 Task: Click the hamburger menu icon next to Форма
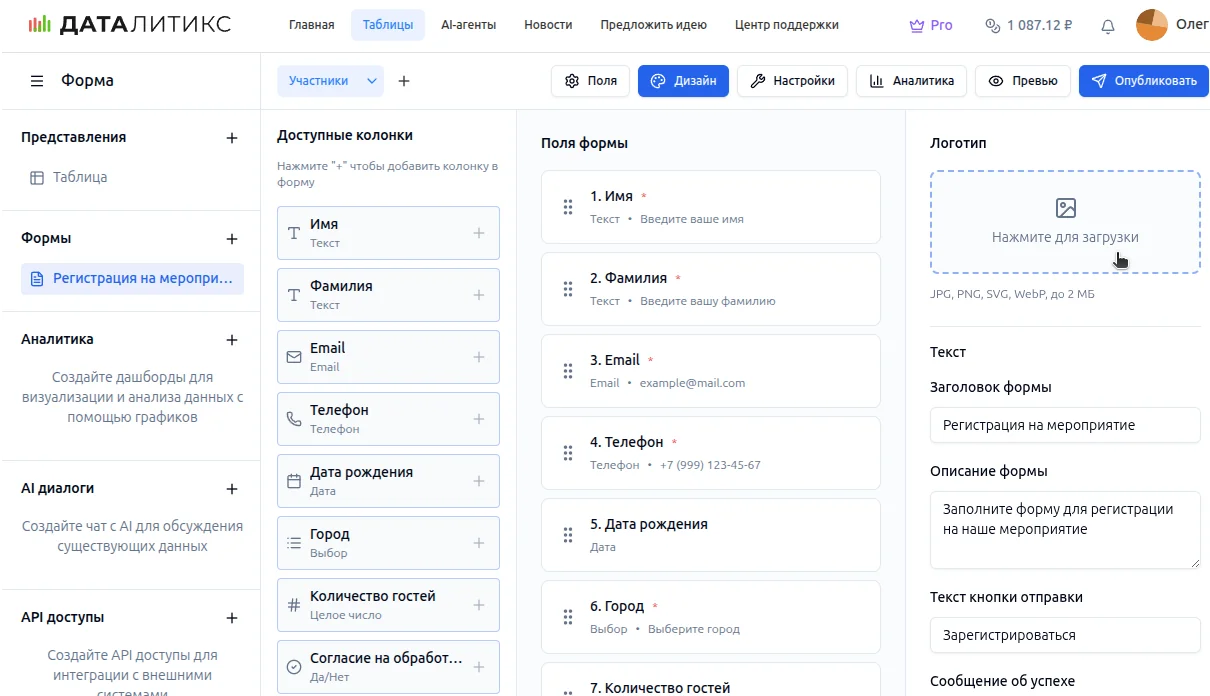click(x=37, y=81)
